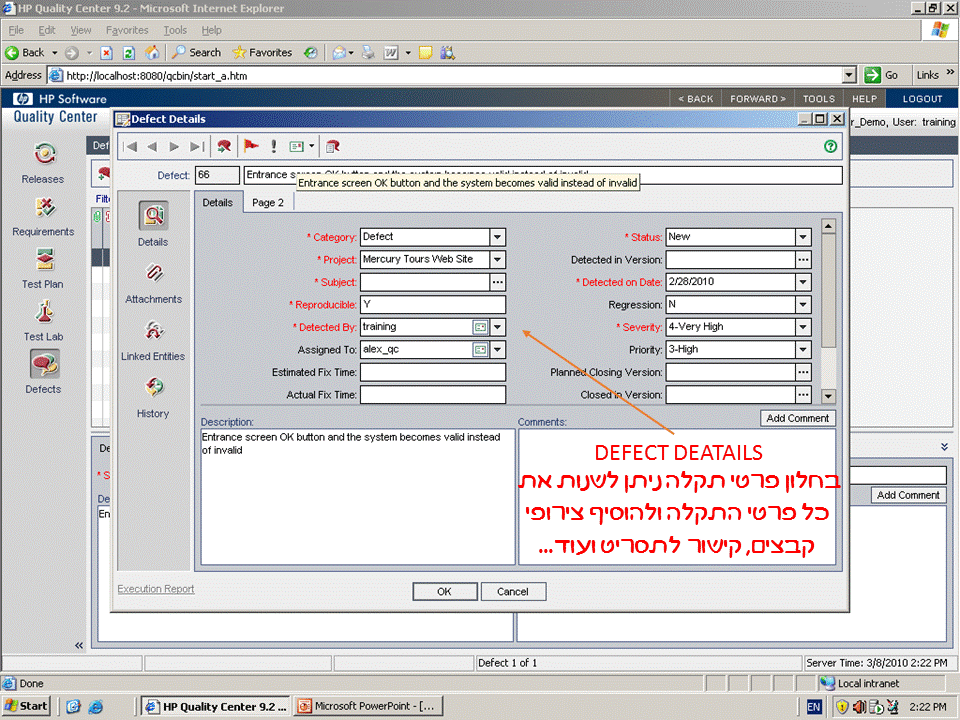Click the IE Refresh button
Image resolution: width=960 pixels, height=720 pixels.
click(129, 53)
